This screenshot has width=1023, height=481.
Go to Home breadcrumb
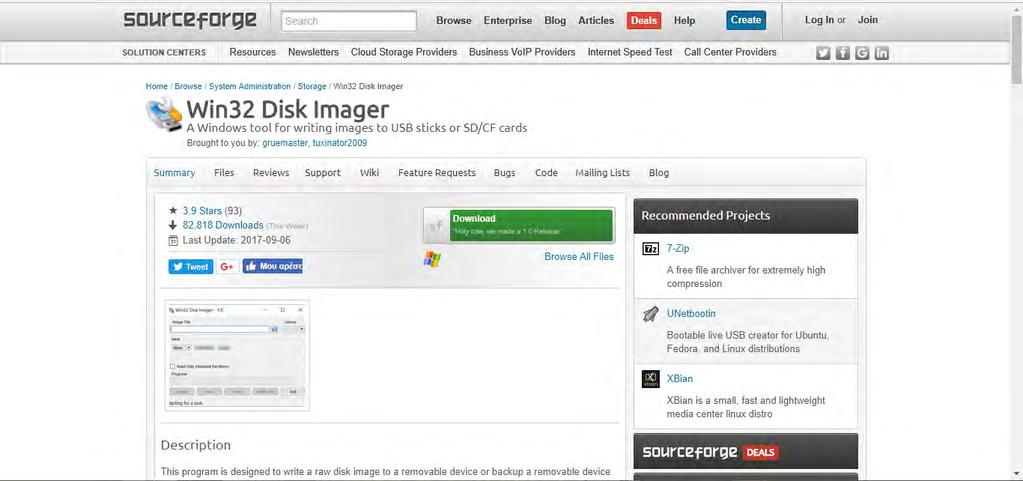click(157, 86)
